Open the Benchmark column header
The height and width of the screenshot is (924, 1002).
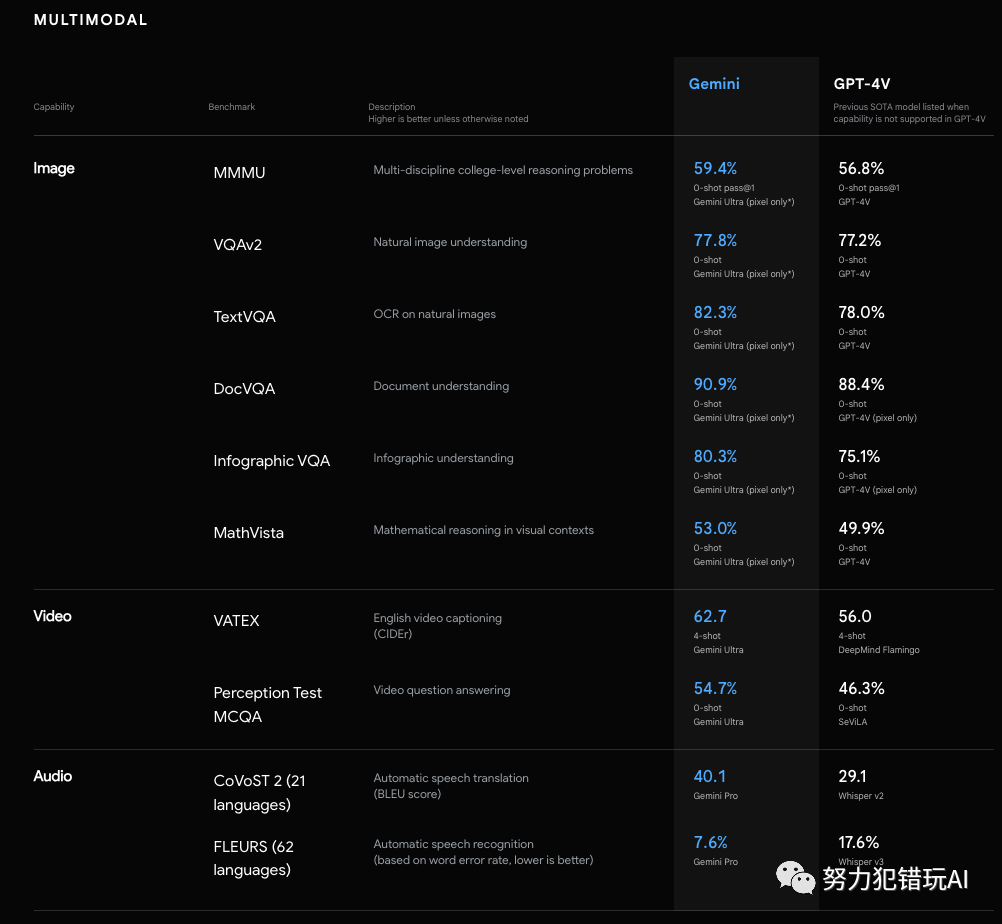231,107
